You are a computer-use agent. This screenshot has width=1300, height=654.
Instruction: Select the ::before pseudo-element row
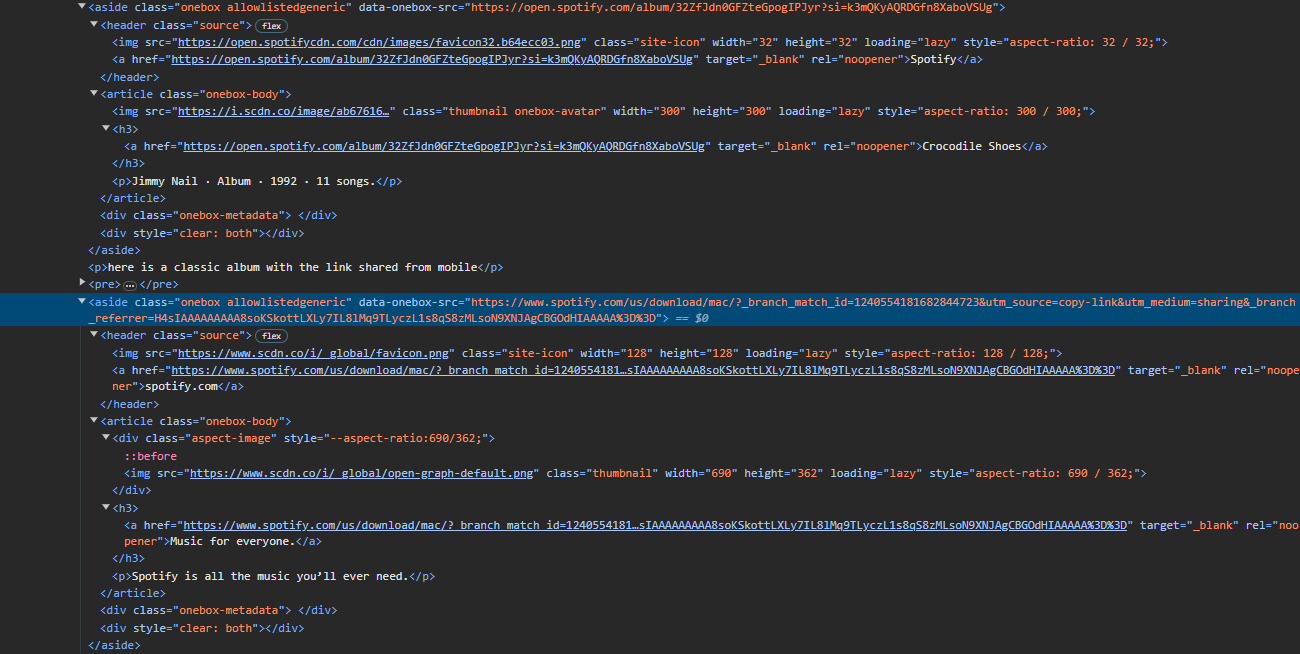point(150,456)
